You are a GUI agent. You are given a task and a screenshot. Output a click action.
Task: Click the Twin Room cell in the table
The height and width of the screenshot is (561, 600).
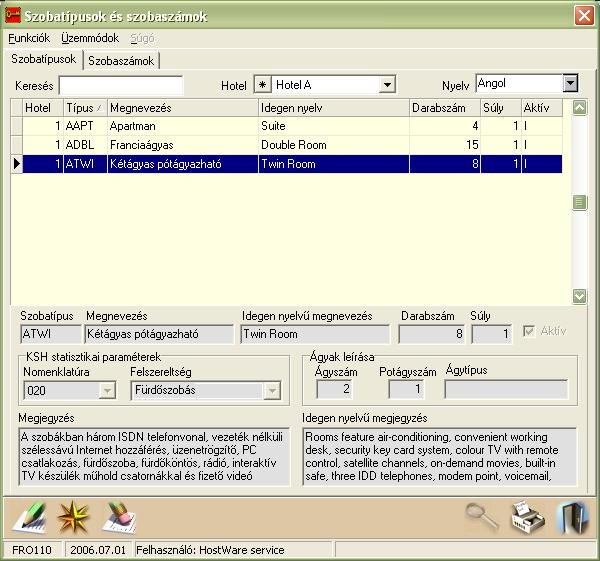[334, 164]
